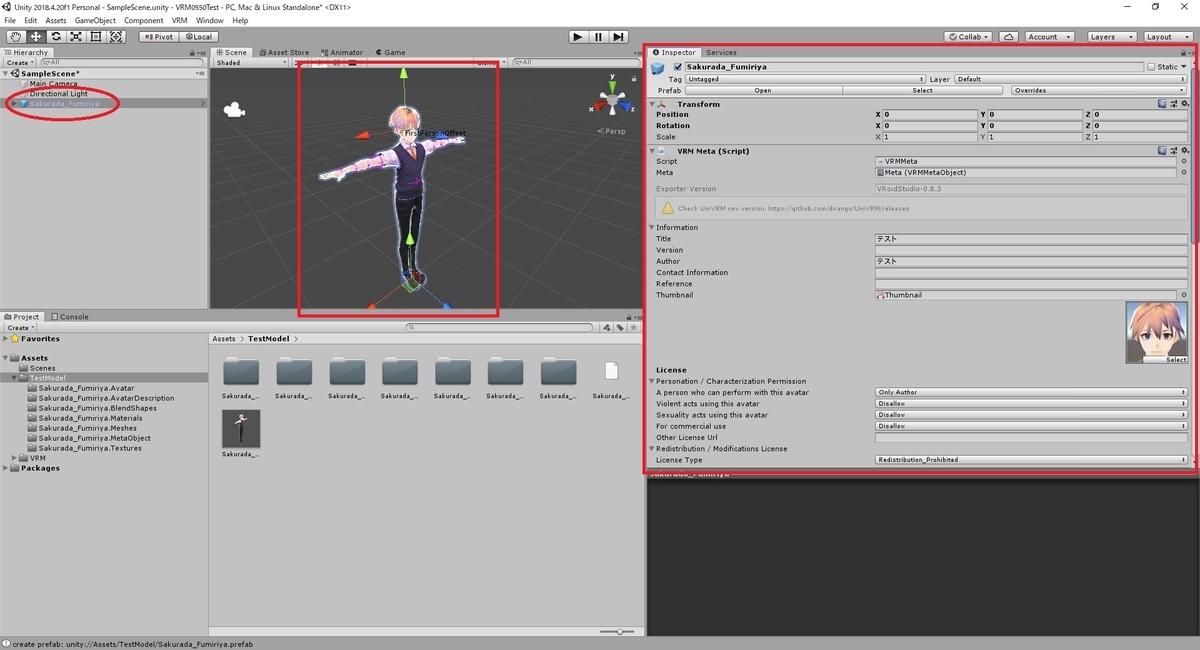Select the Move tool in toolbar
Image resolution: width=1200 pixels, height=650 pixels.
tap(35, 37)
